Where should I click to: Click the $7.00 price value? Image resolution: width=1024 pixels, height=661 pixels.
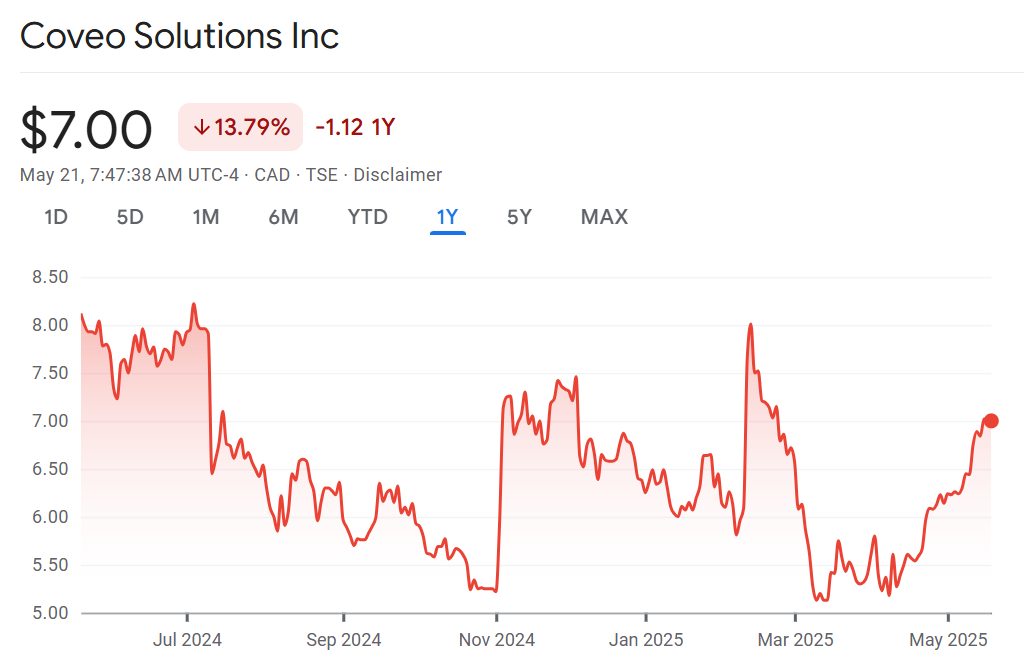86,130
